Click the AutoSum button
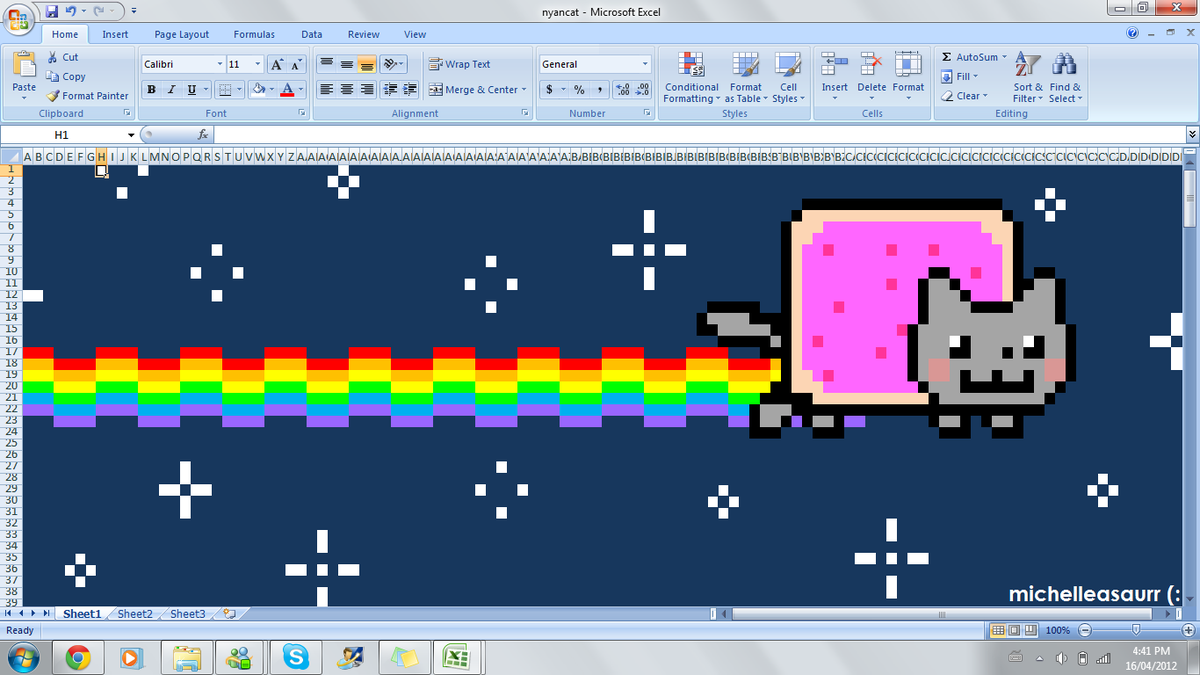The width and height of the screenshot is (1200, 675). click(x=968, y=57)
